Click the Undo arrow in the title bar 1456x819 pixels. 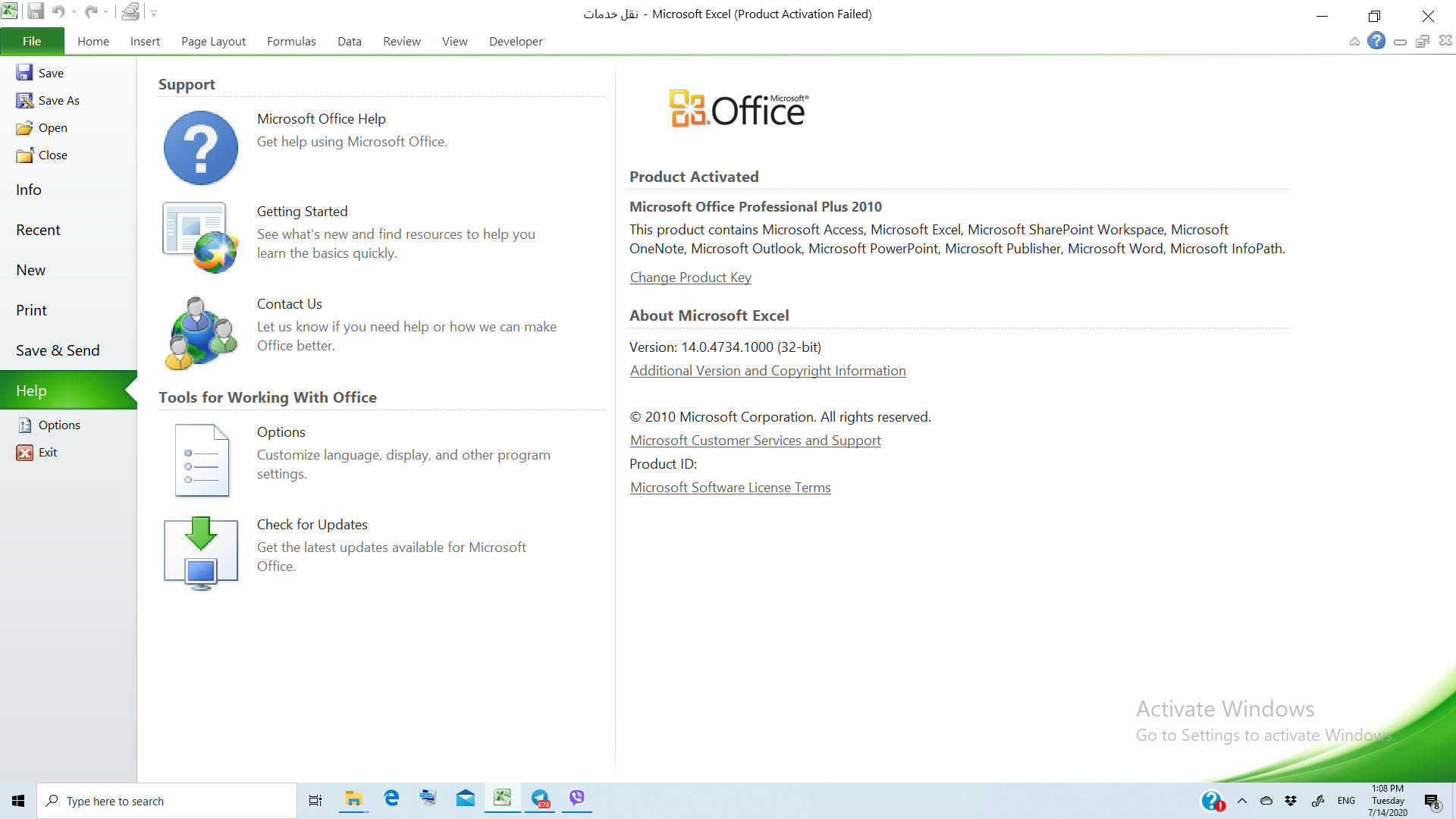point(58,11)
